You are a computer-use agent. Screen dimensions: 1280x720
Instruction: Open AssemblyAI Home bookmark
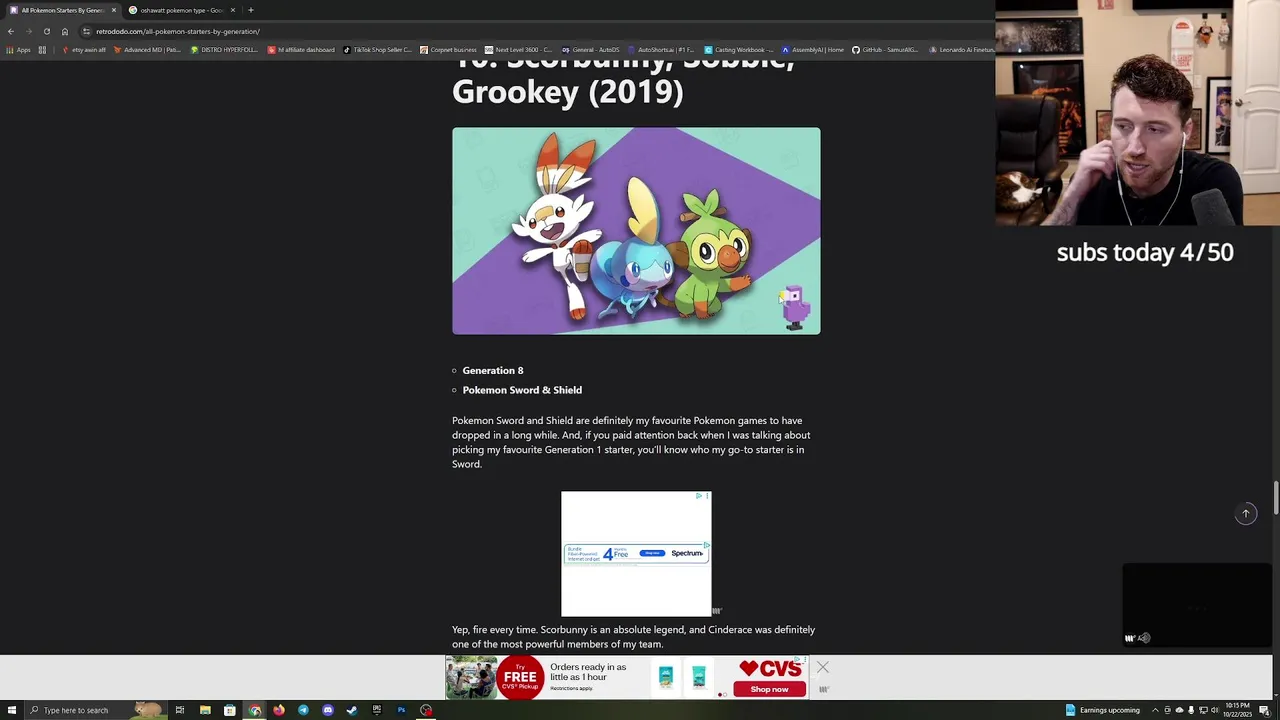(x=813, y=50)
